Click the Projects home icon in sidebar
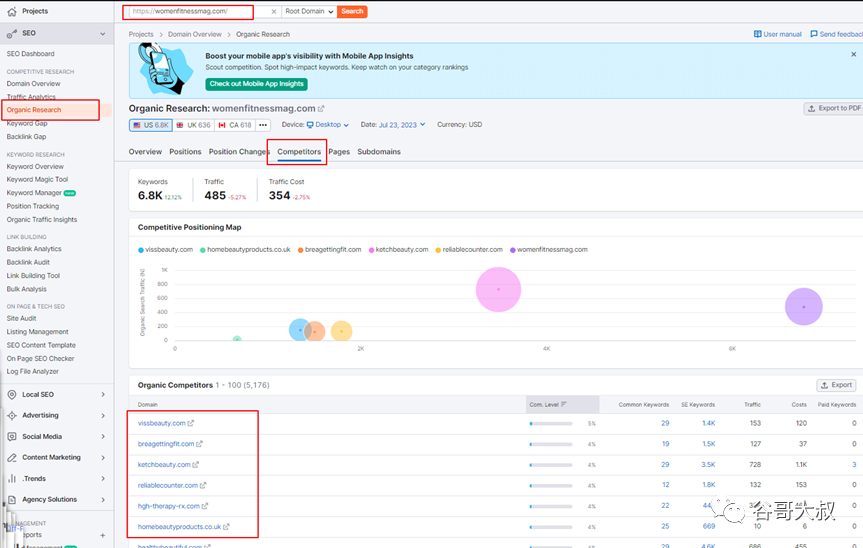Viewport: 863px width, 548px height. click(x=12, y=11)
